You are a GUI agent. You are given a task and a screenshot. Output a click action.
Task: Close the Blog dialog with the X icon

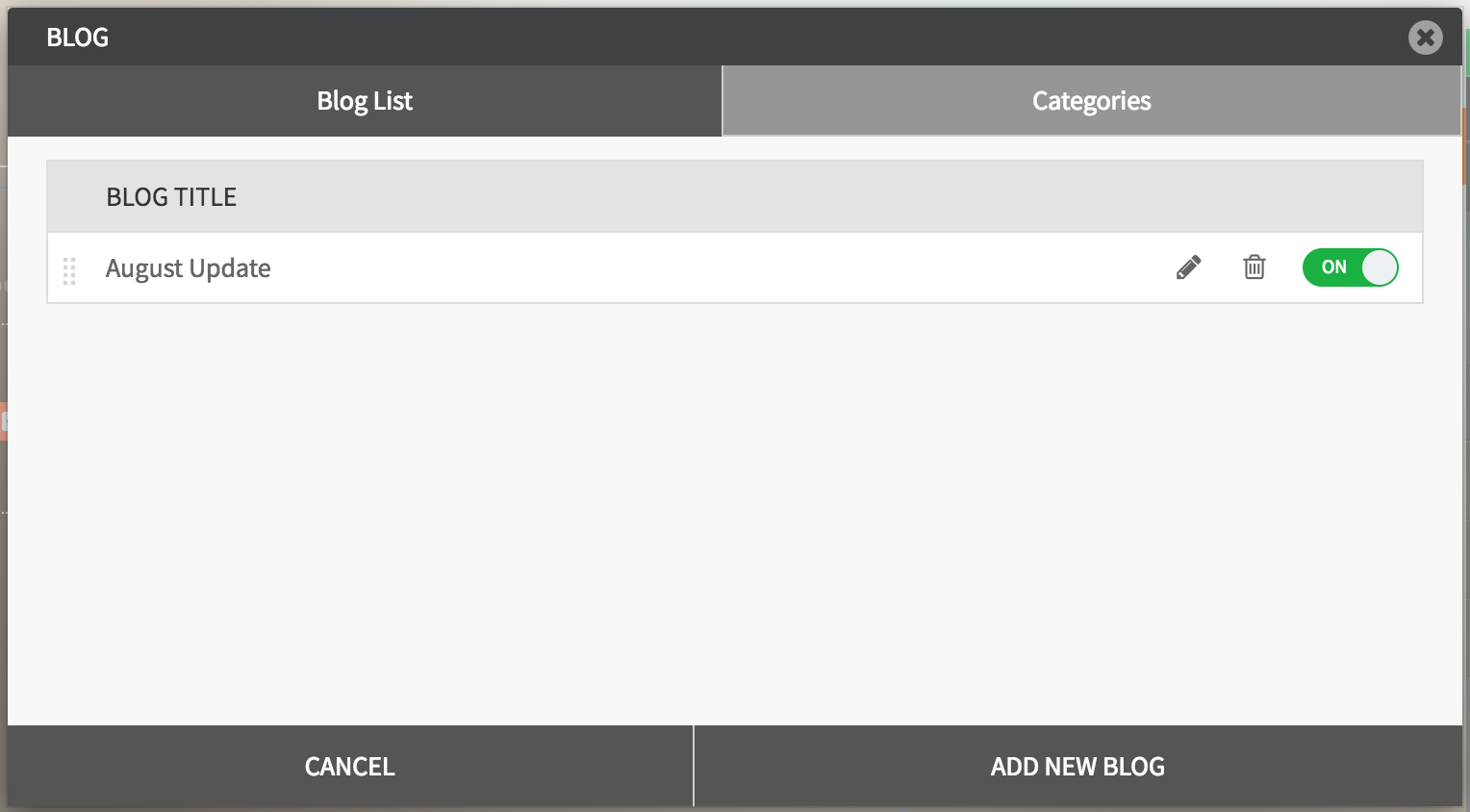click(x=1425, y=38)
